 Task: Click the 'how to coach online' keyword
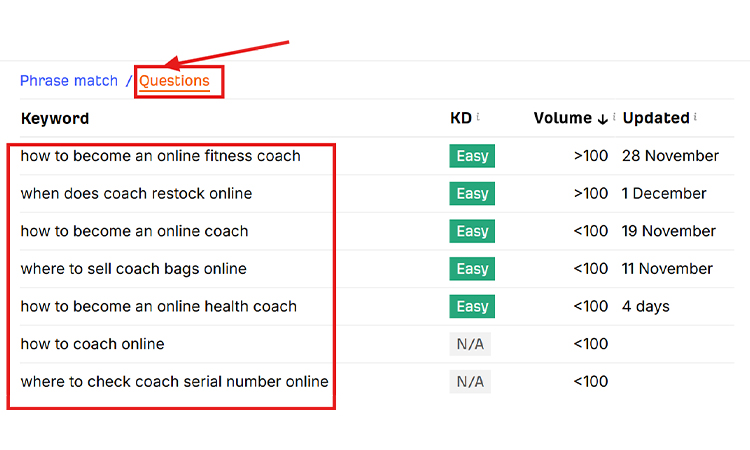point(92,344)
